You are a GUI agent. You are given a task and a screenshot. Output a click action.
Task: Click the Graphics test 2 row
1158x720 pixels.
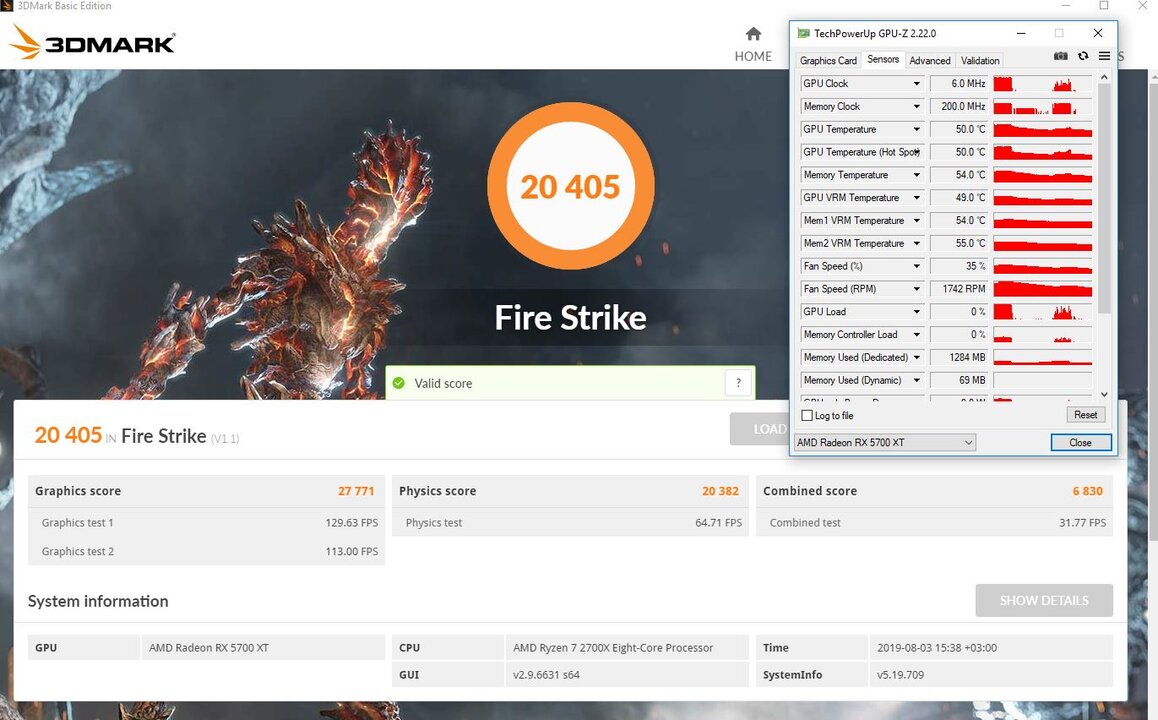coord(206,551)
